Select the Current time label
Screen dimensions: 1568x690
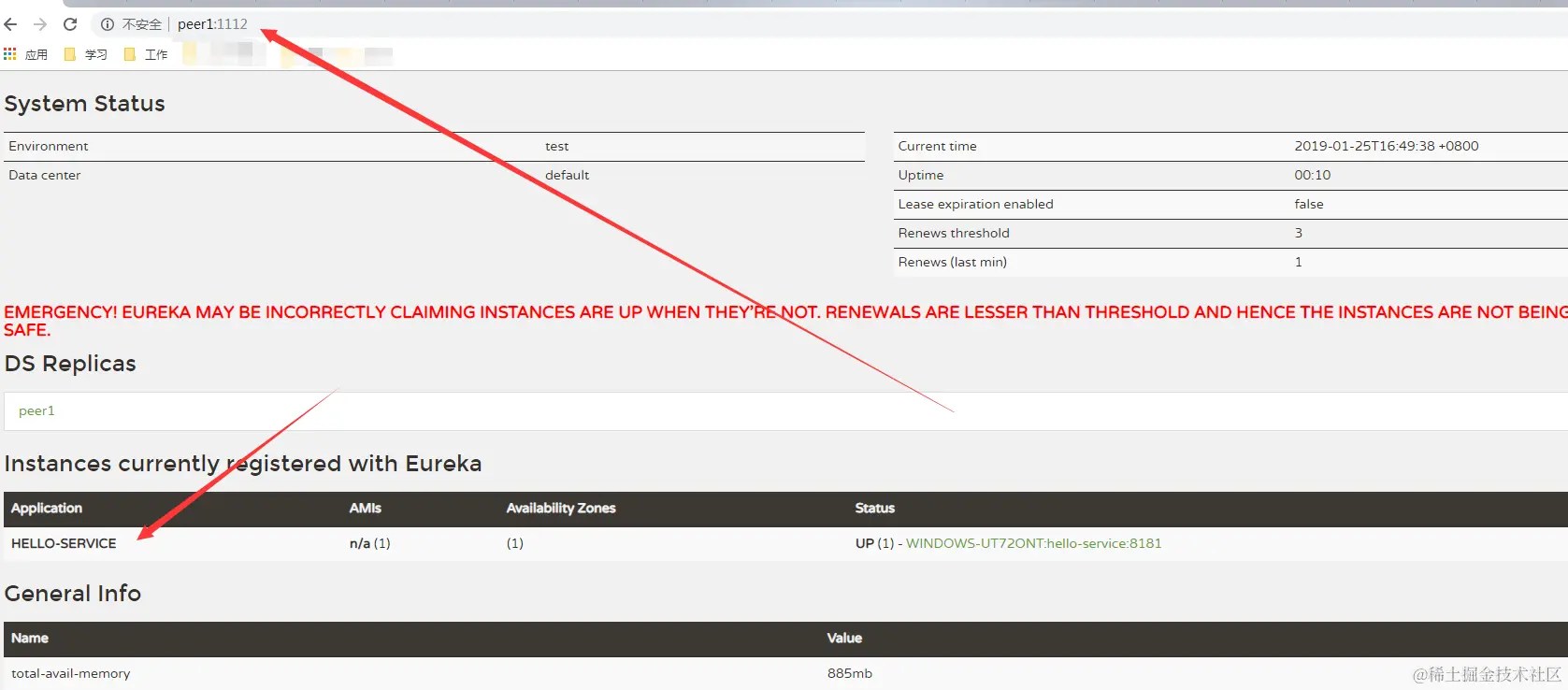coord(938,146)
